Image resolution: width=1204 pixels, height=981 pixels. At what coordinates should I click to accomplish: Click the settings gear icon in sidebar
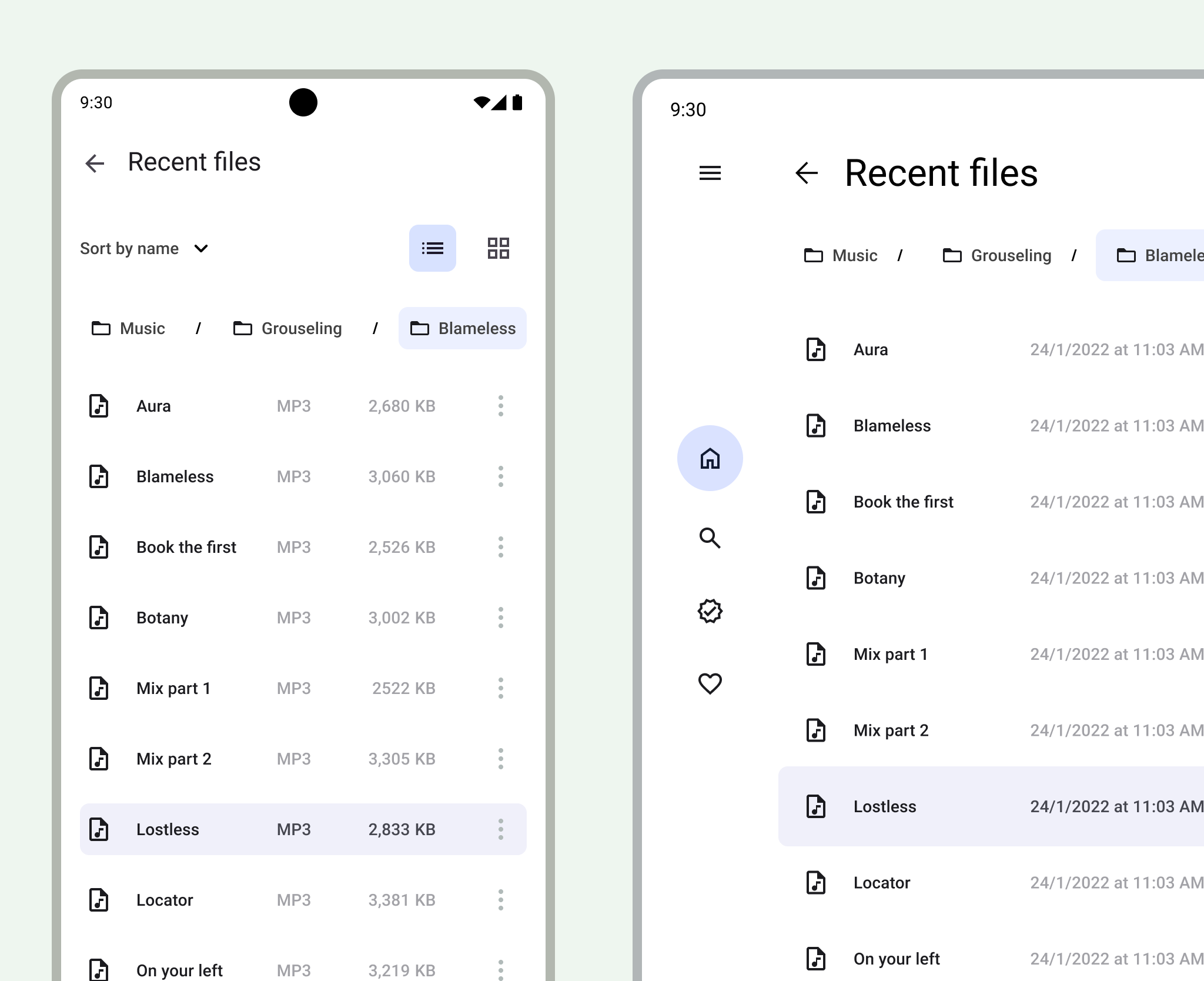point(711,611)
